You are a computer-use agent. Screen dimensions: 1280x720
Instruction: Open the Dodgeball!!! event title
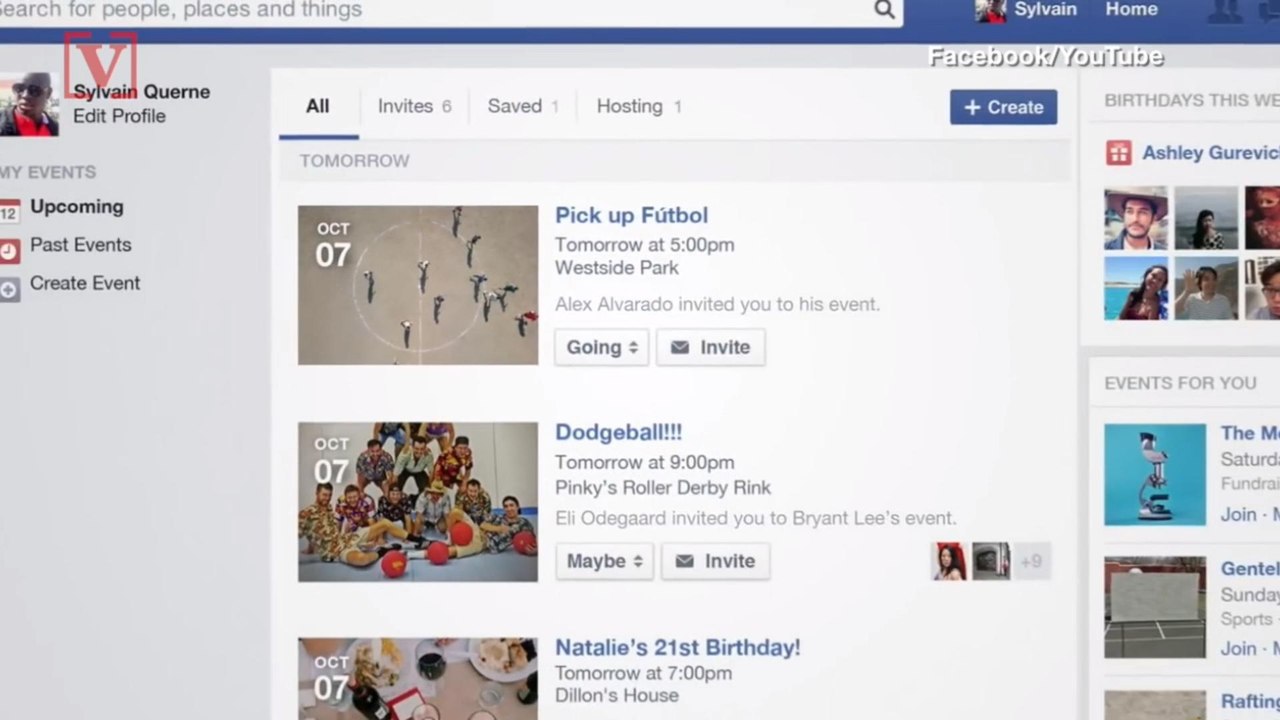618,432
